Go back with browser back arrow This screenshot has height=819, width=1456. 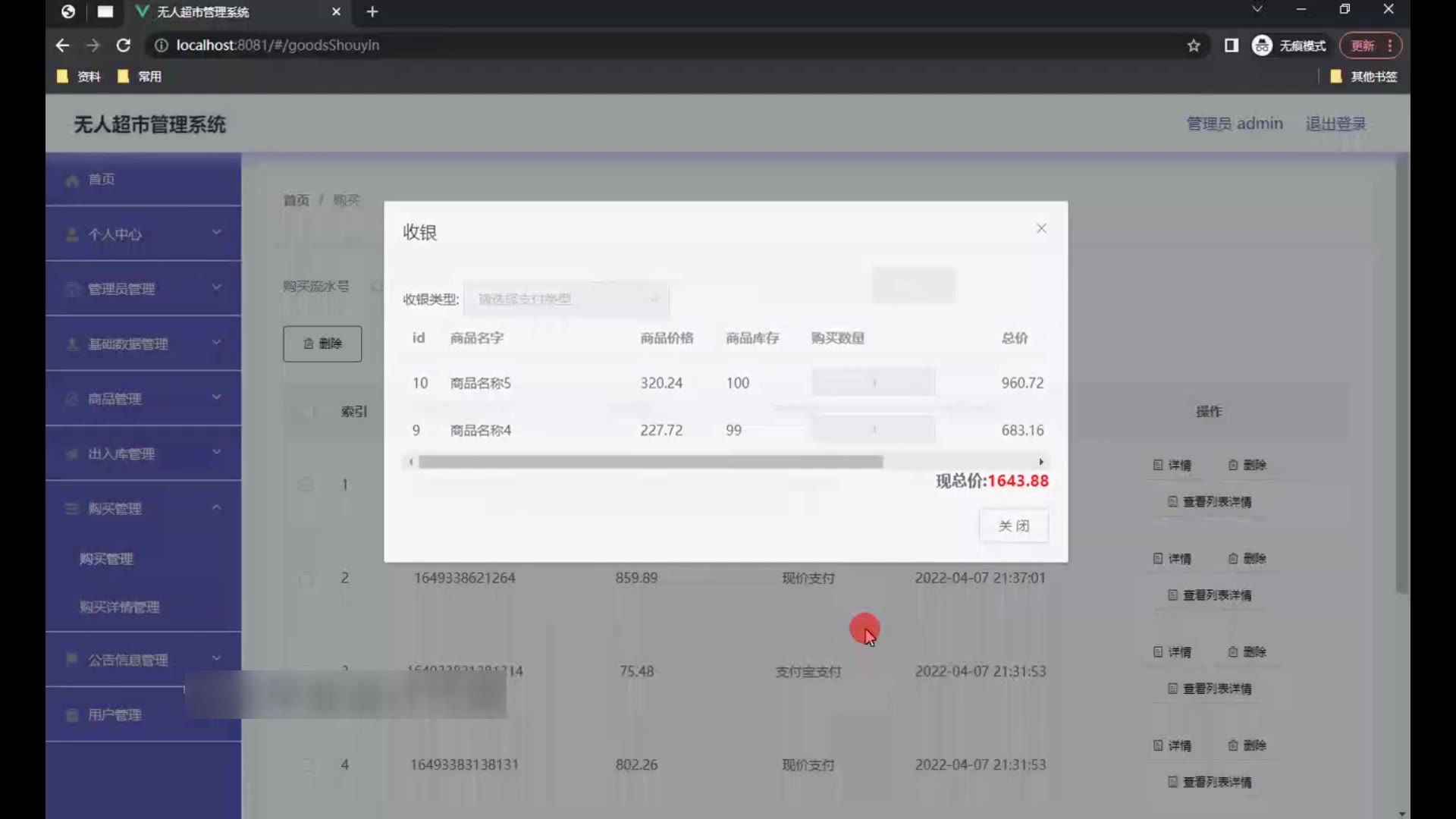(x=62, y=45)
